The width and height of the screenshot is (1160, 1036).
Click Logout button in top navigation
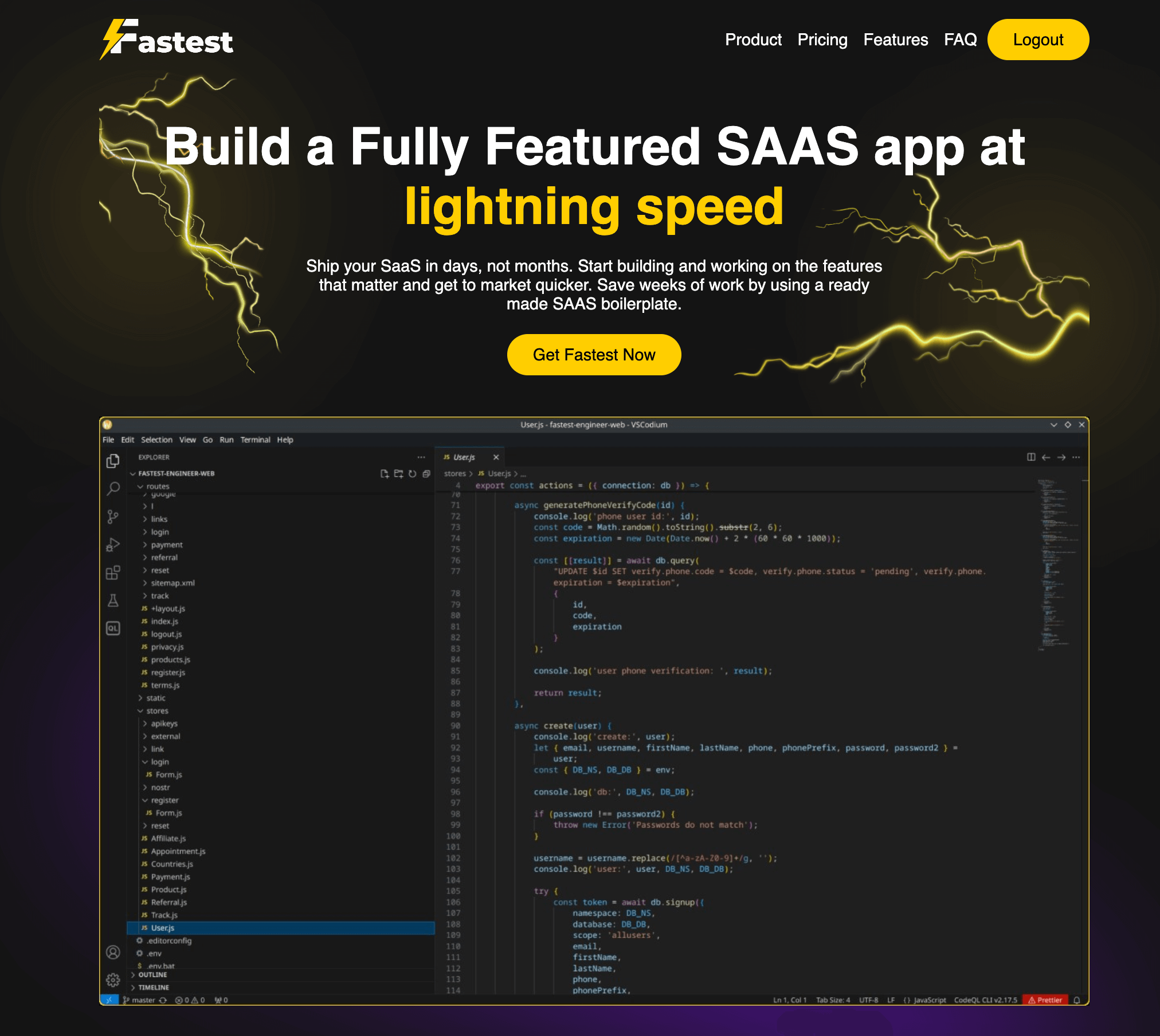click(x=1038, y=40)
